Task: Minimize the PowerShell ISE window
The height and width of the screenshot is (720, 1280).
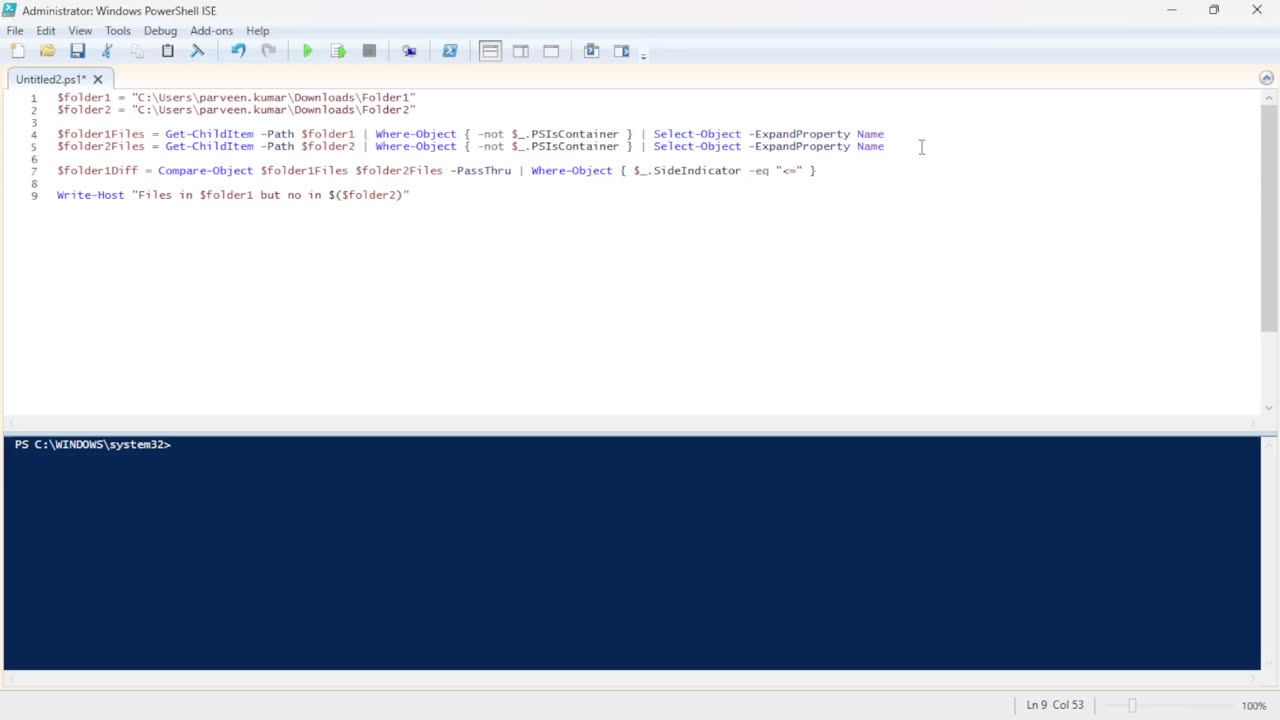Action: click(1172, 10)
